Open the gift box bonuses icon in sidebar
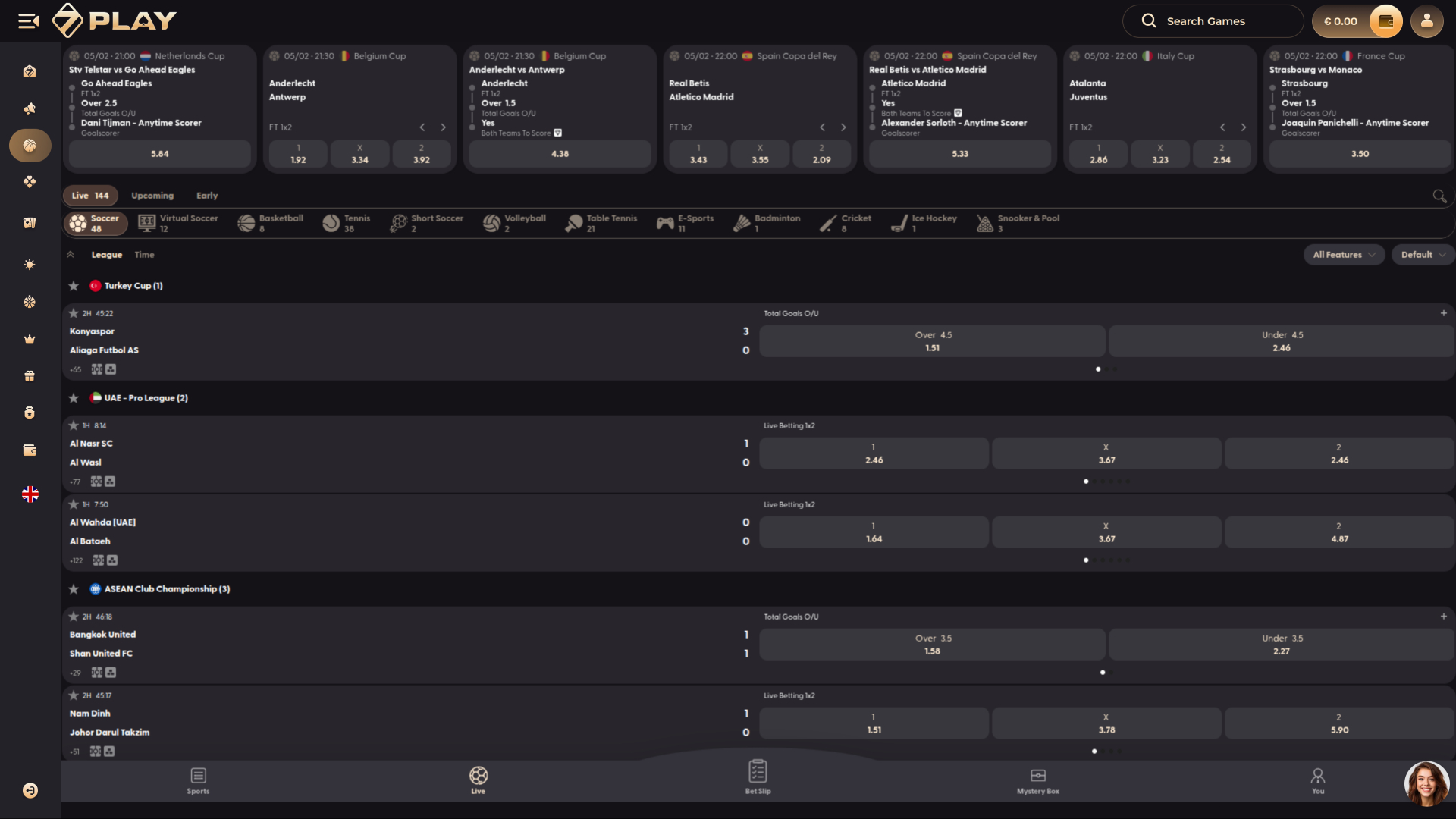 pyautogui.click(x=30, y=375)
